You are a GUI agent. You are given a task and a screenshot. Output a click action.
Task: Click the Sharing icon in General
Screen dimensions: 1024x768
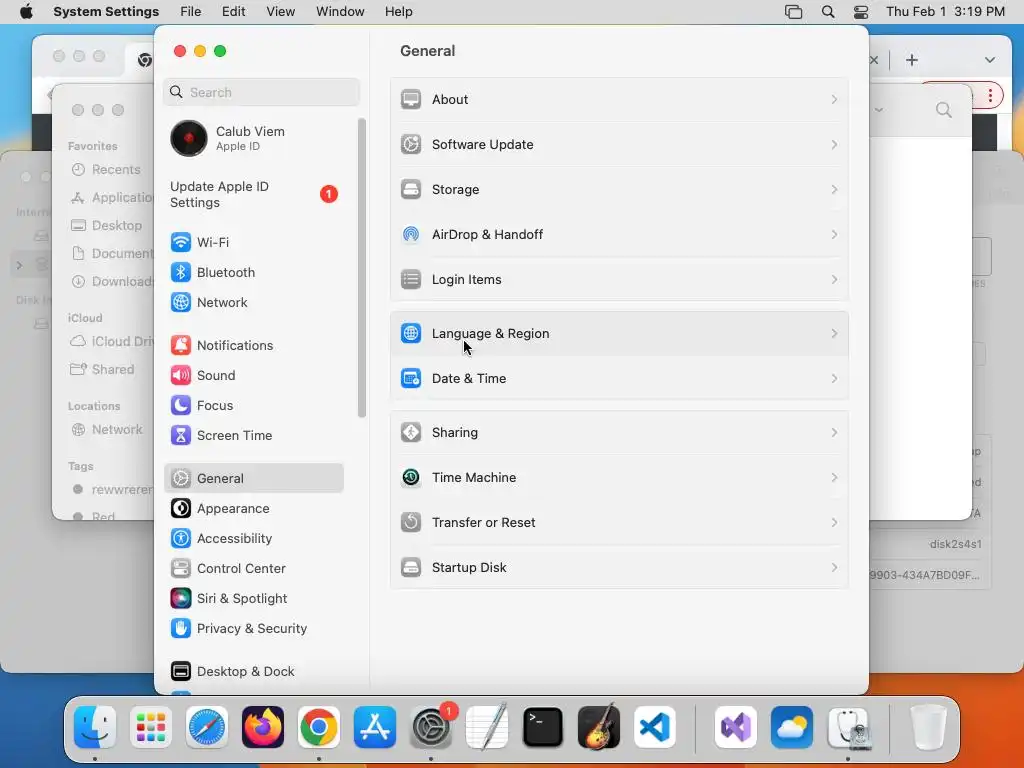tap(411, 432)
